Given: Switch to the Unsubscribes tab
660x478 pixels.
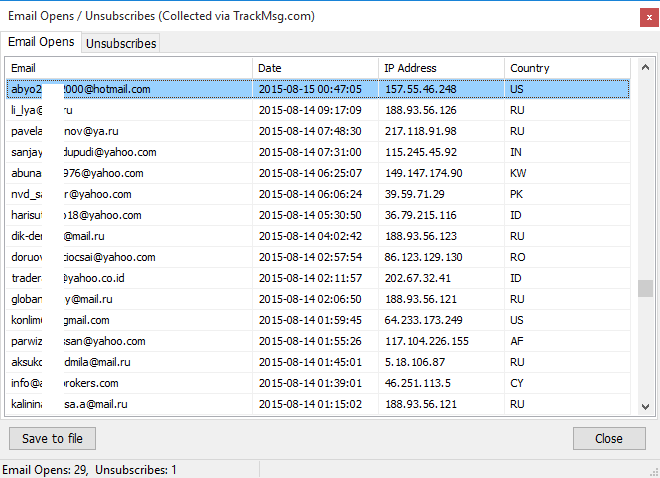Looking at the screenshot, I should pos(121,43).
